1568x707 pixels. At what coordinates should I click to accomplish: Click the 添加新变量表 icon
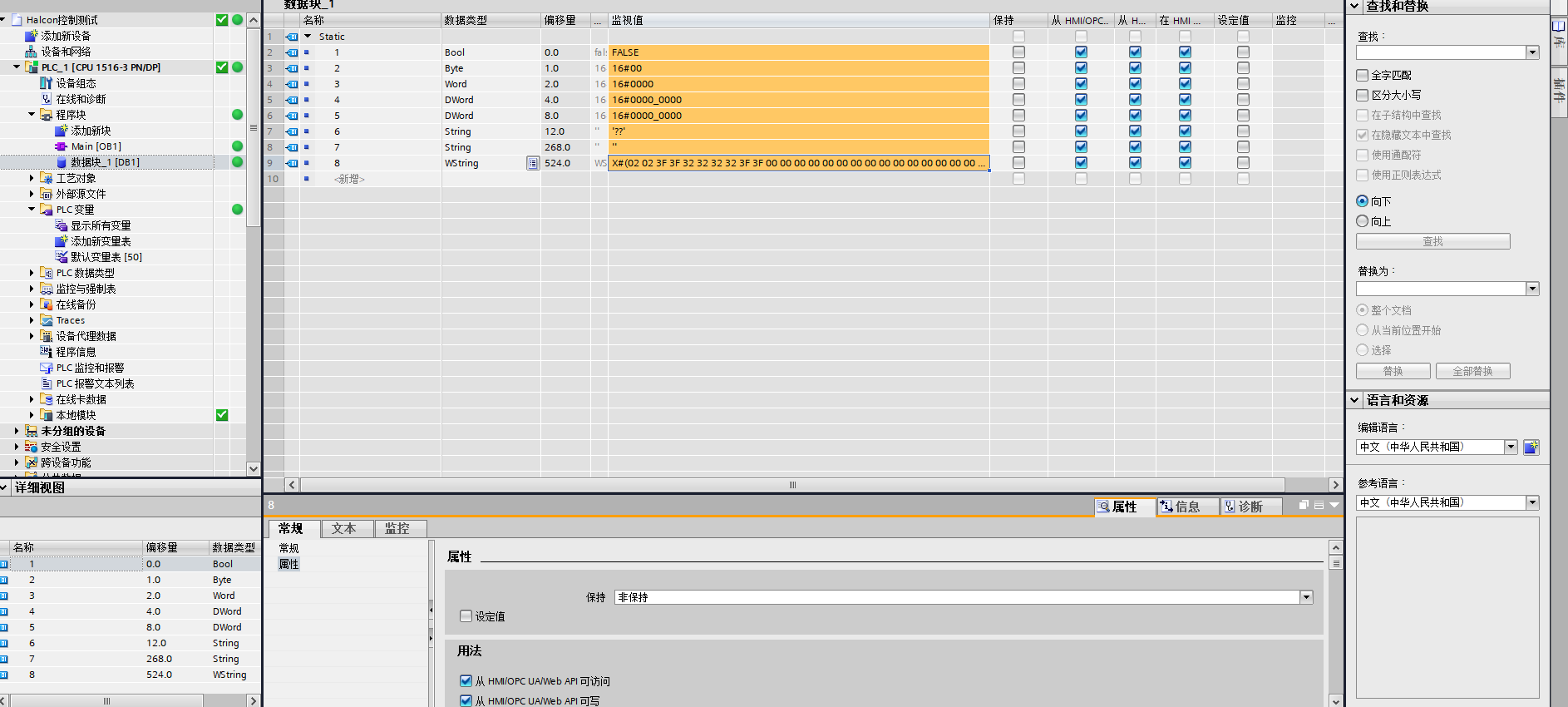(62, 241)
